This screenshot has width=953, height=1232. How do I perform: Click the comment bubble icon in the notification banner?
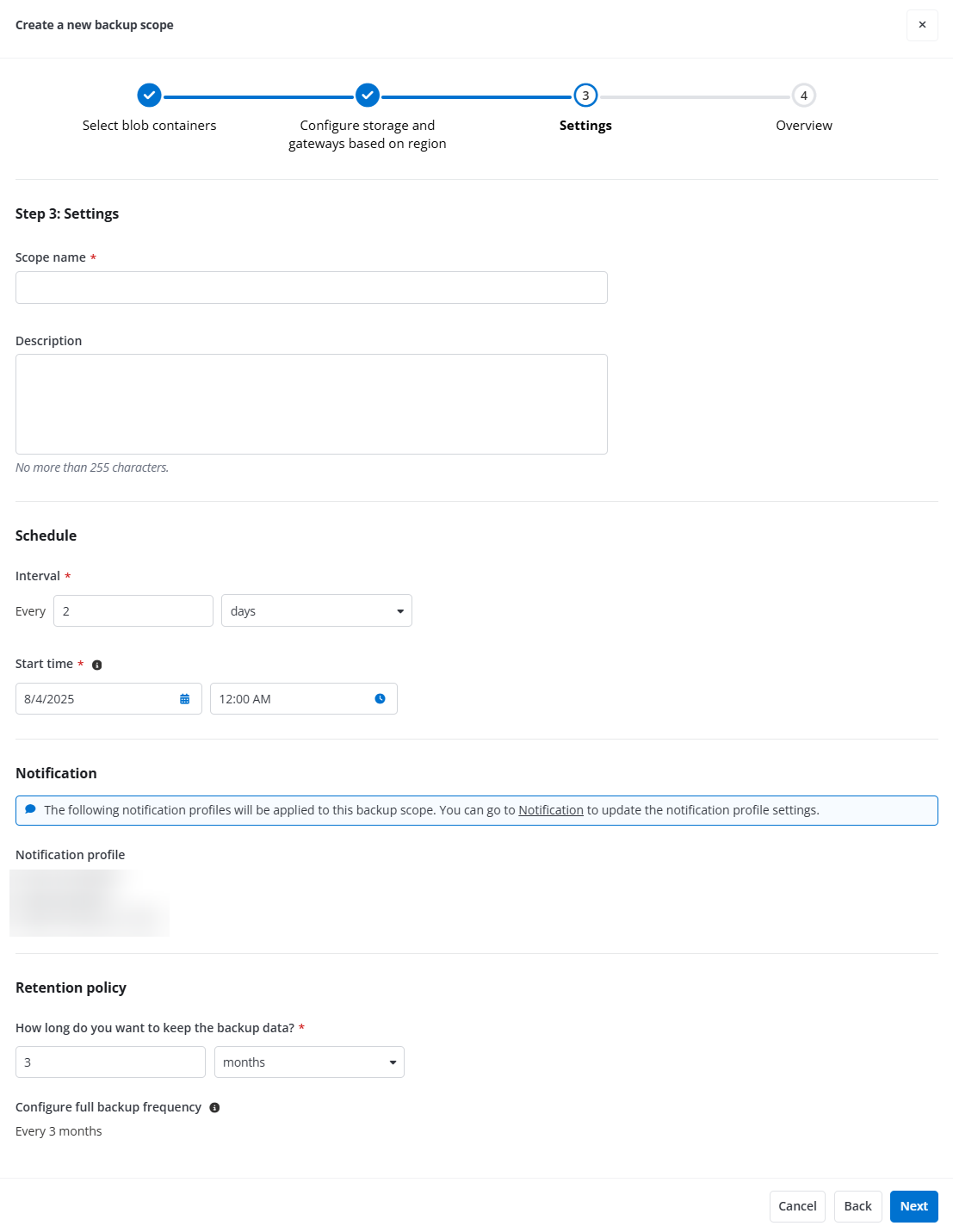30,809
